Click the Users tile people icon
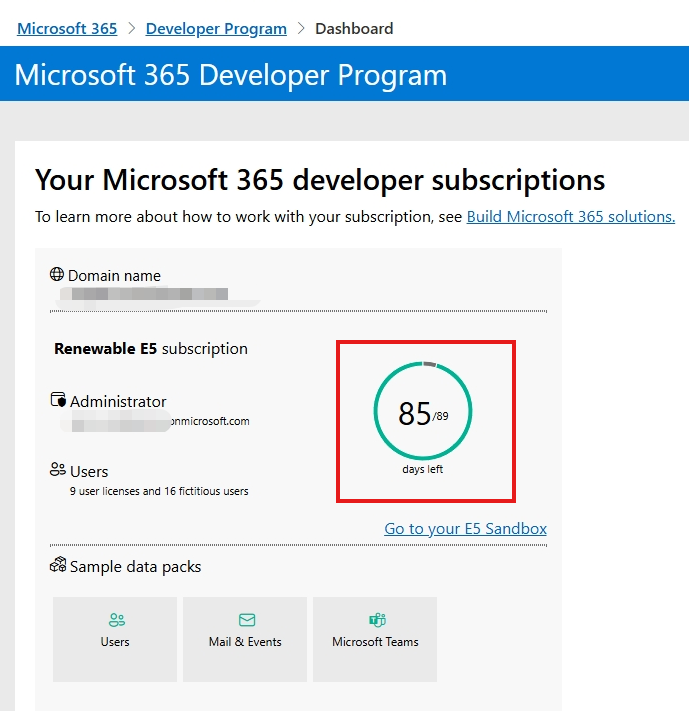The height and width of the screenshot is (711, 689). pos(117,620)
